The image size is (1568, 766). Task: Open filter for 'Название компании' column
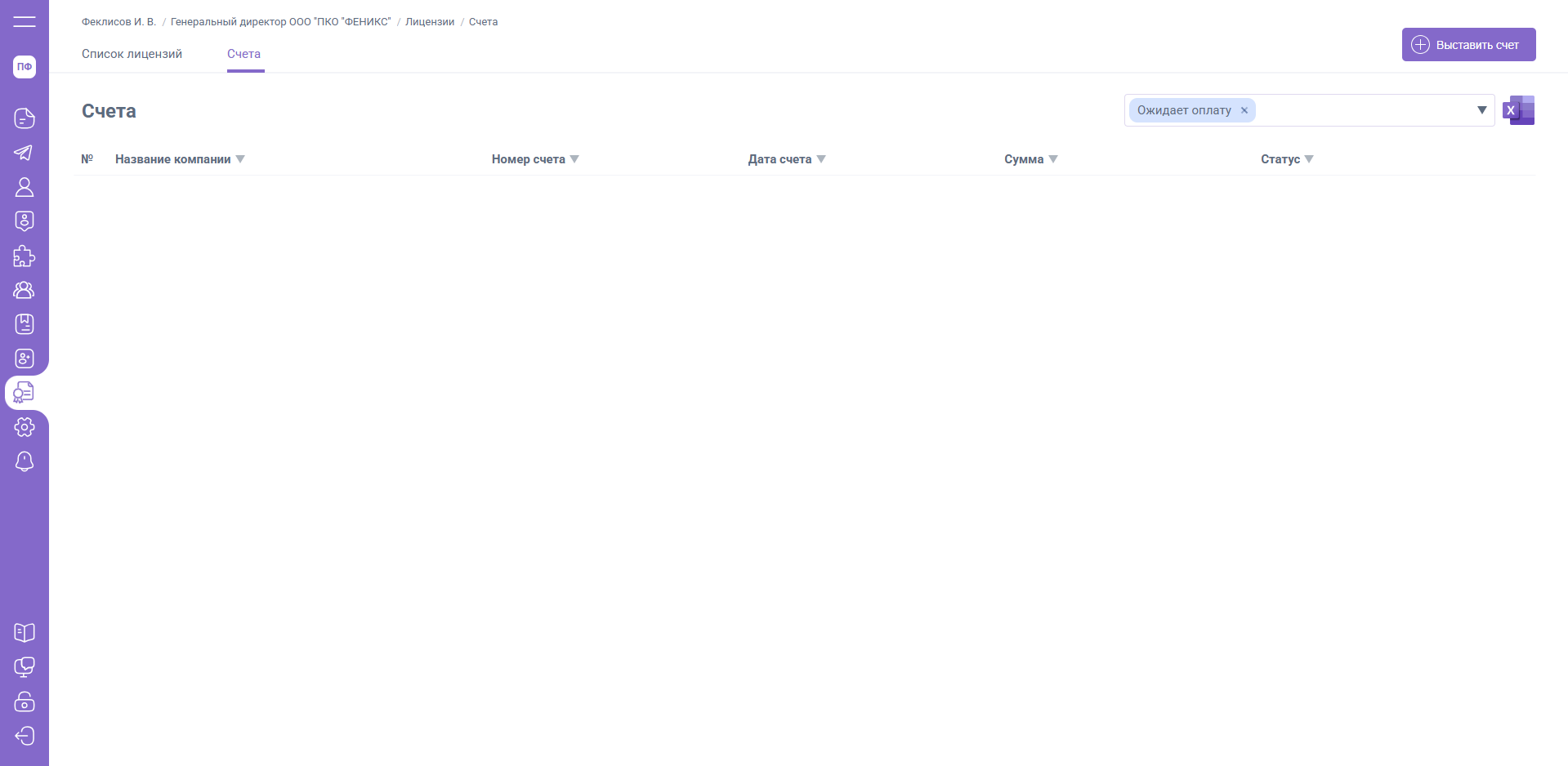[240, 159]
